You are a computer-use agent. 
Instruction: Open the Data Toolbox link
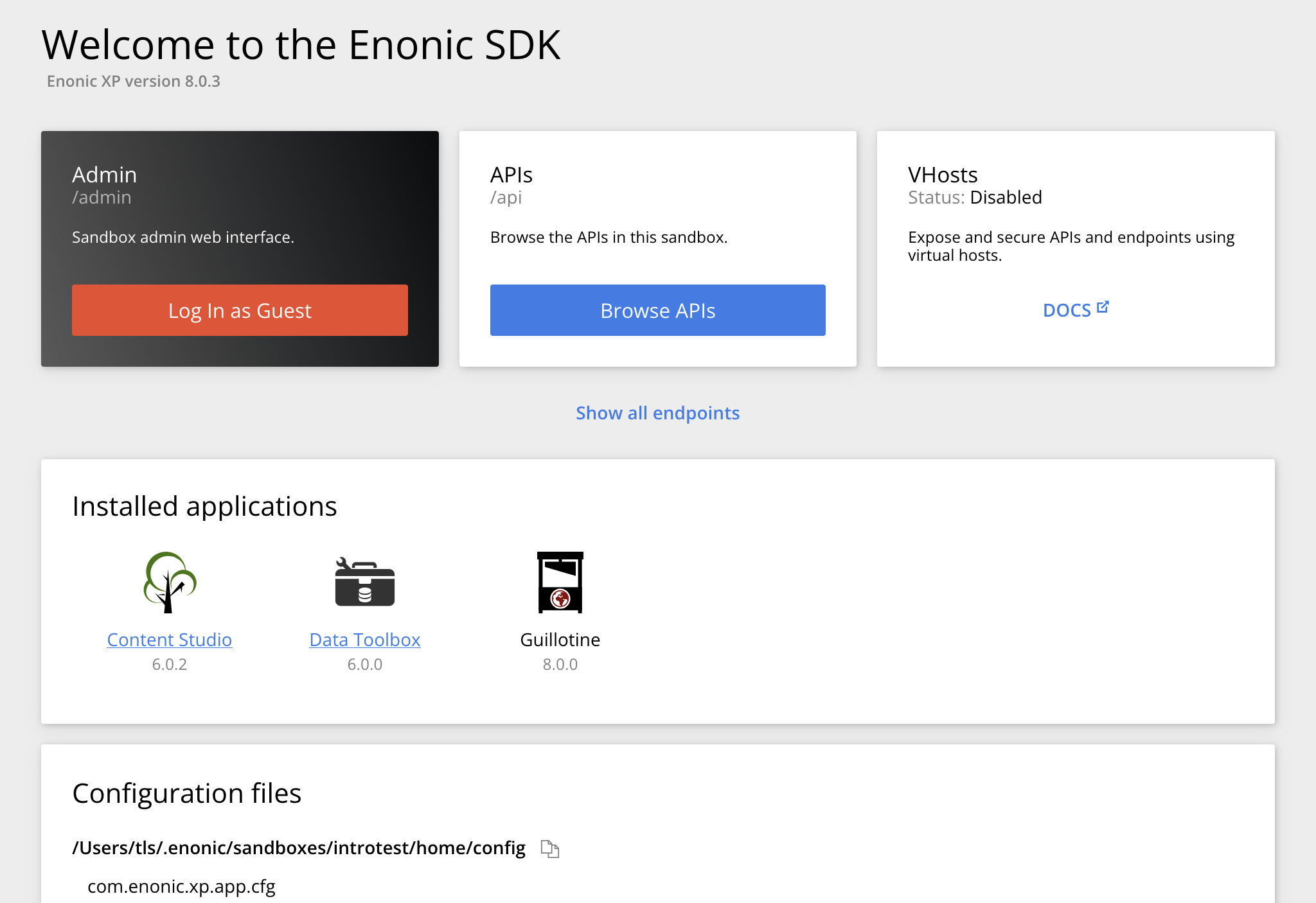365,640
